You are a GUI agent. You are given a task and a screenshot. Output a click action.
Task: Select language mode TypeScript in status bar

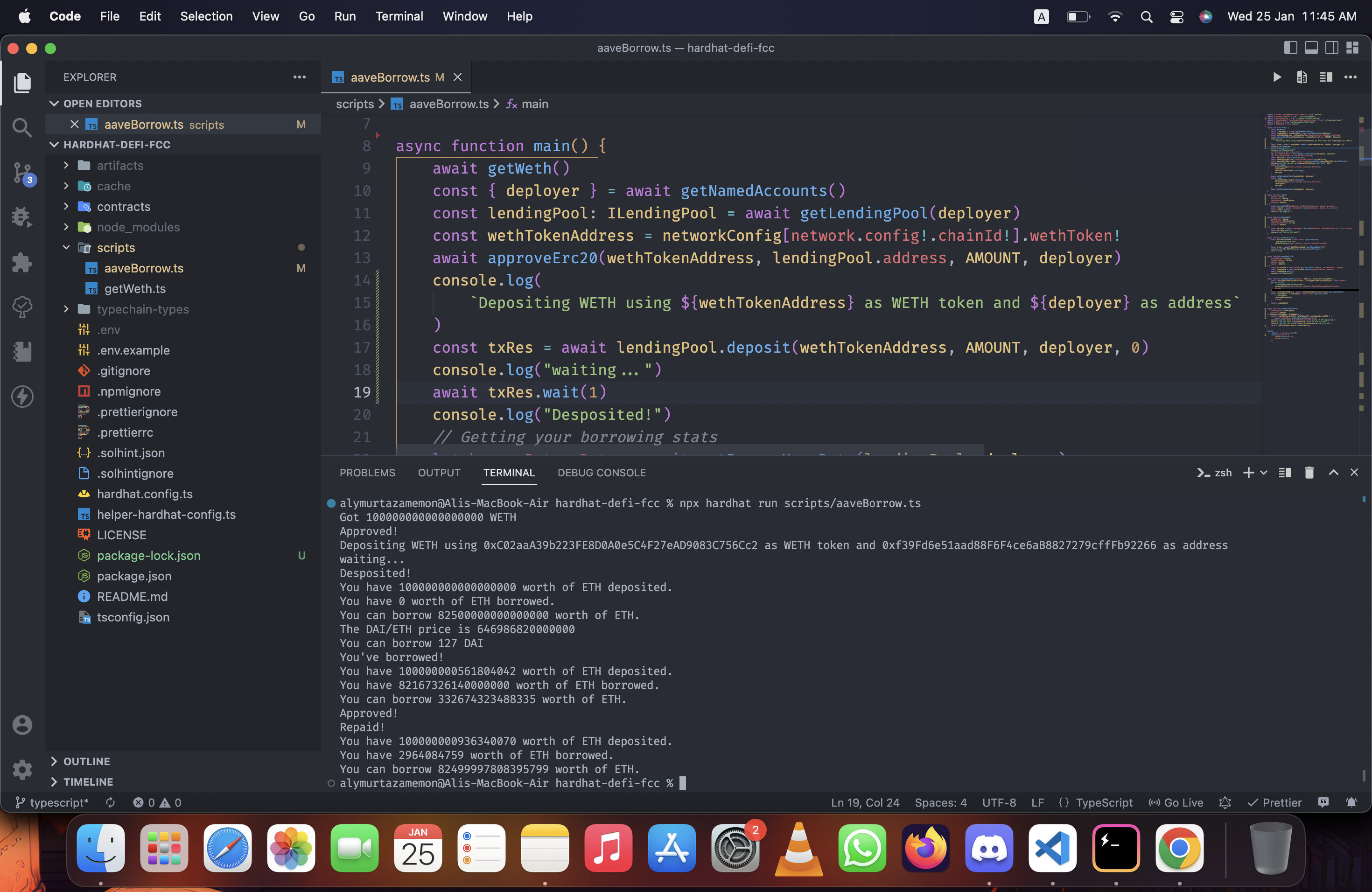(1104, 802)
